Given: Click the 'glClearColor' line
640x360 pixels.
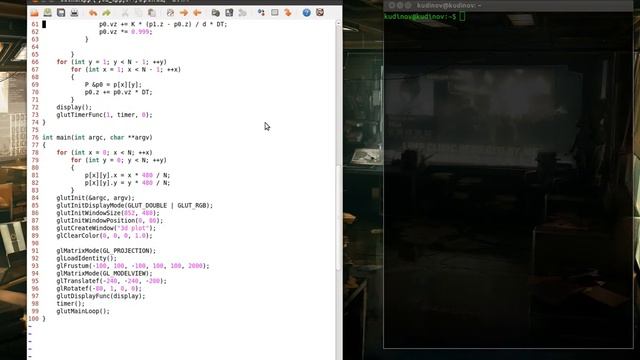Looking at the screenshot, I should coord(104,236).
